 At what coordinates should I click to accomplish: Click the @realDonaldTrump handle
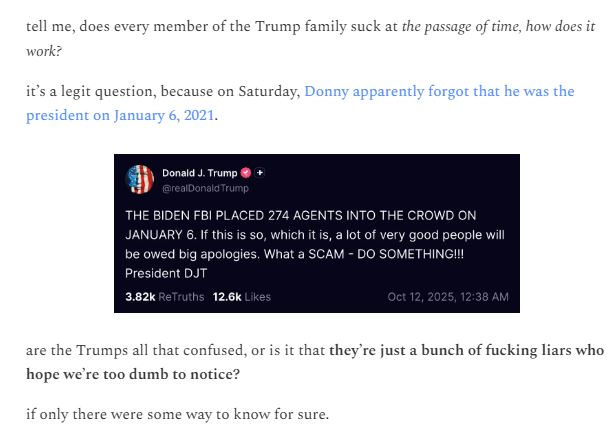(x=205, y=188)
